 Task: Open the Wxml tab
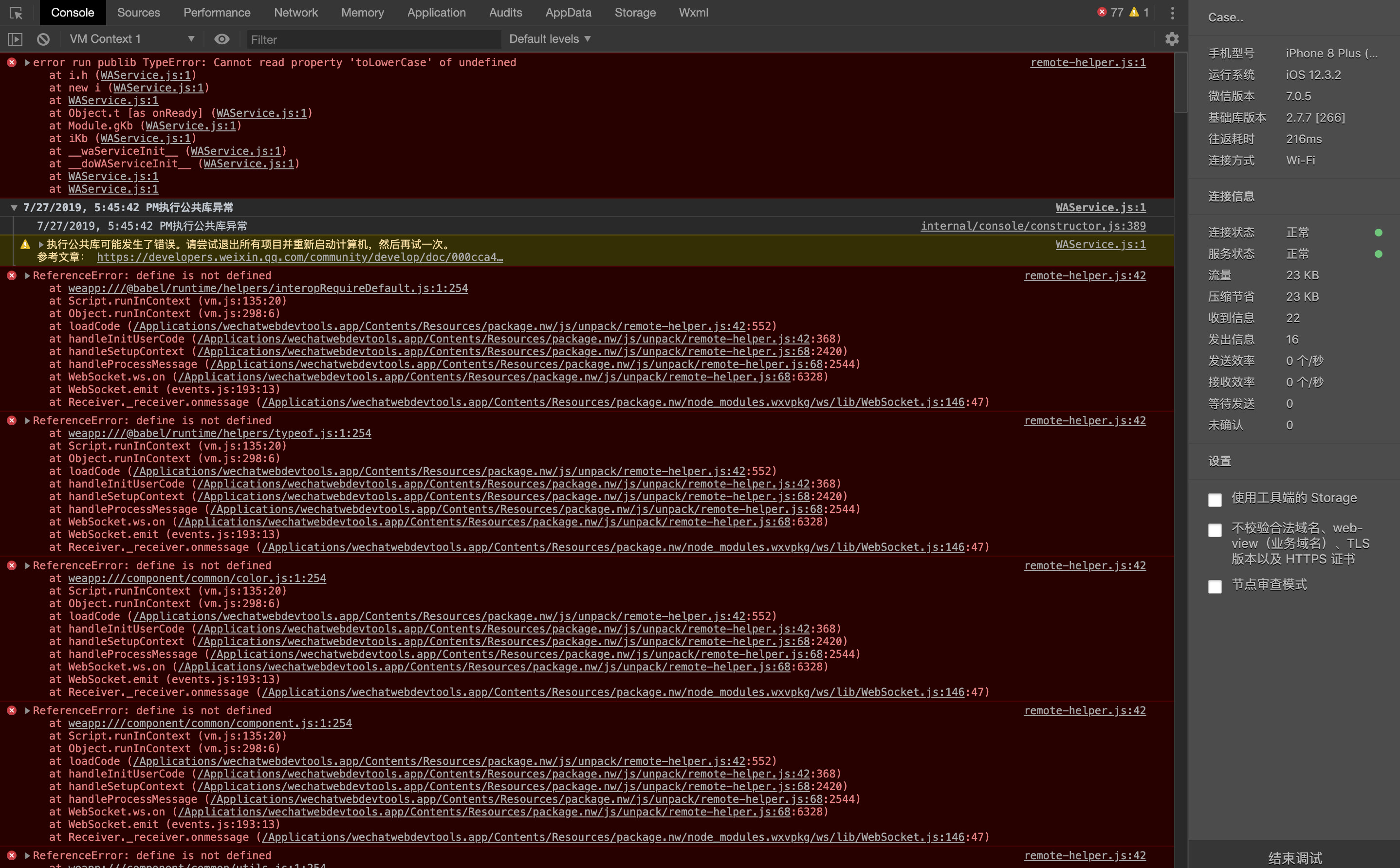point(693,13)
